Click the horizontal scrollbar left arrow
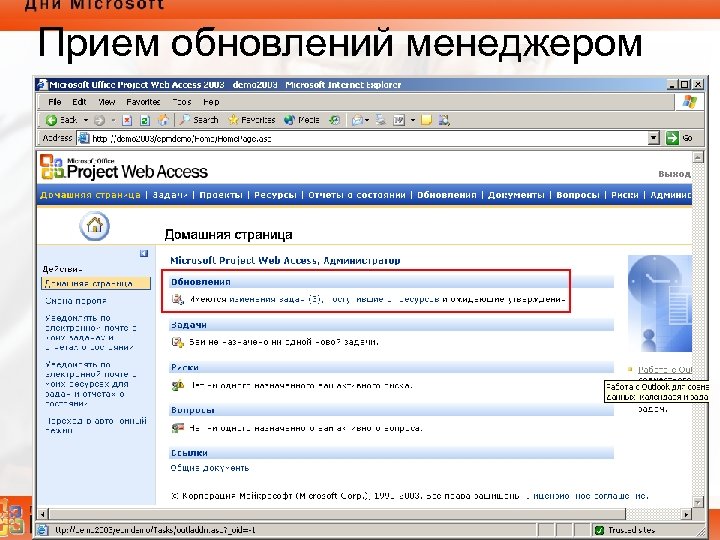Viewport: 720px width, 540px height. [x=43, y=514]
